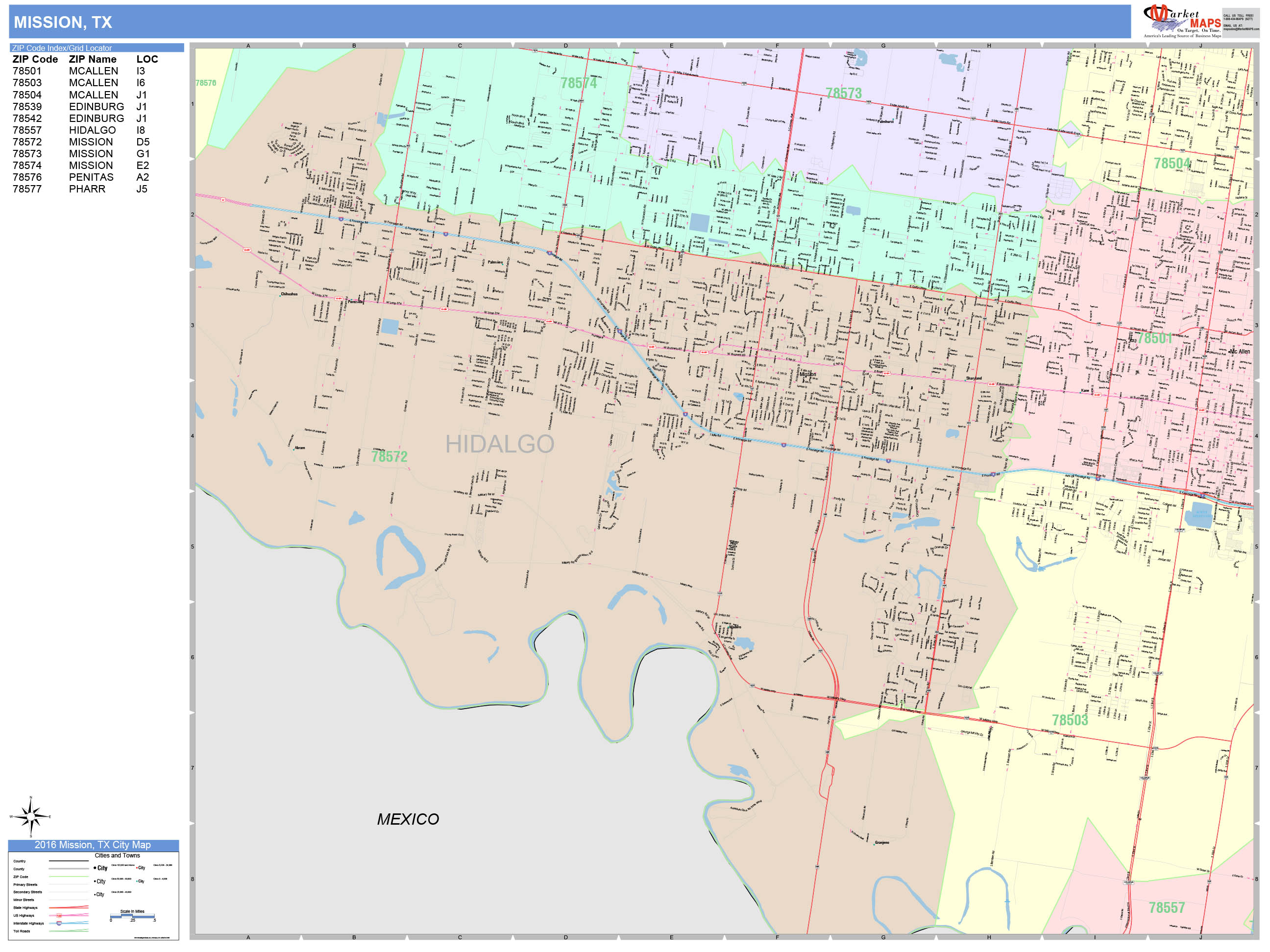
Task: Expand the Cities and Towns legend section
Action: point(118,856)
